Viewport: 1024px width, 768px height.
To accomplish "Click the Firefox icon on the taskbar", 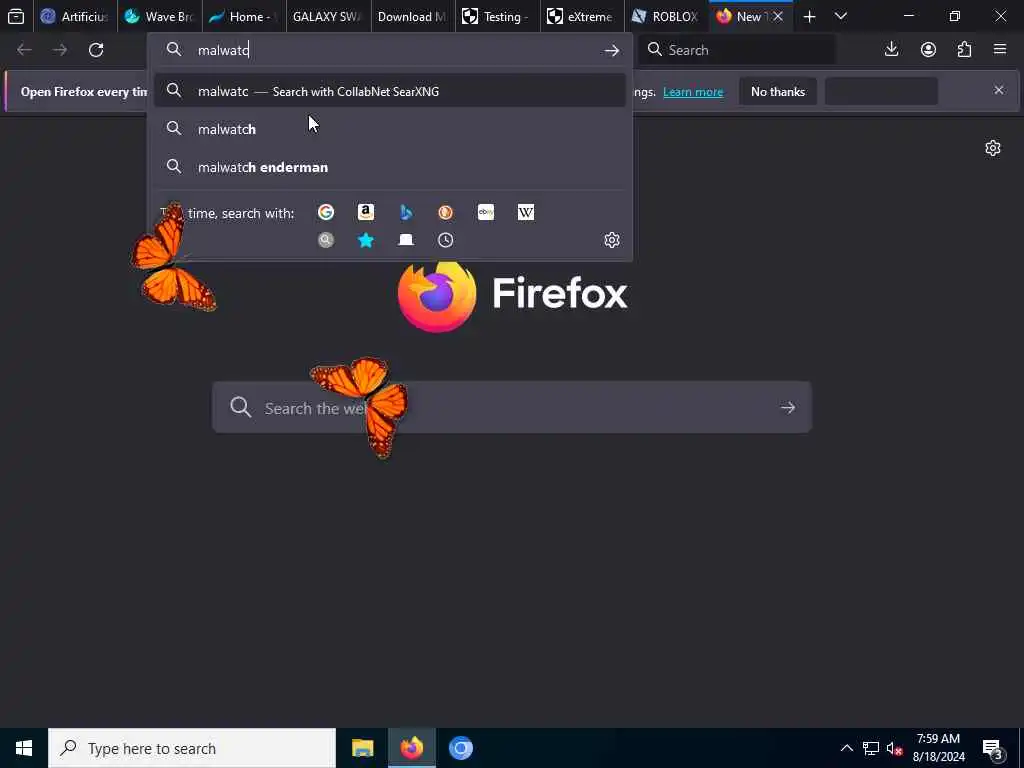I will [x=411, y=748].
